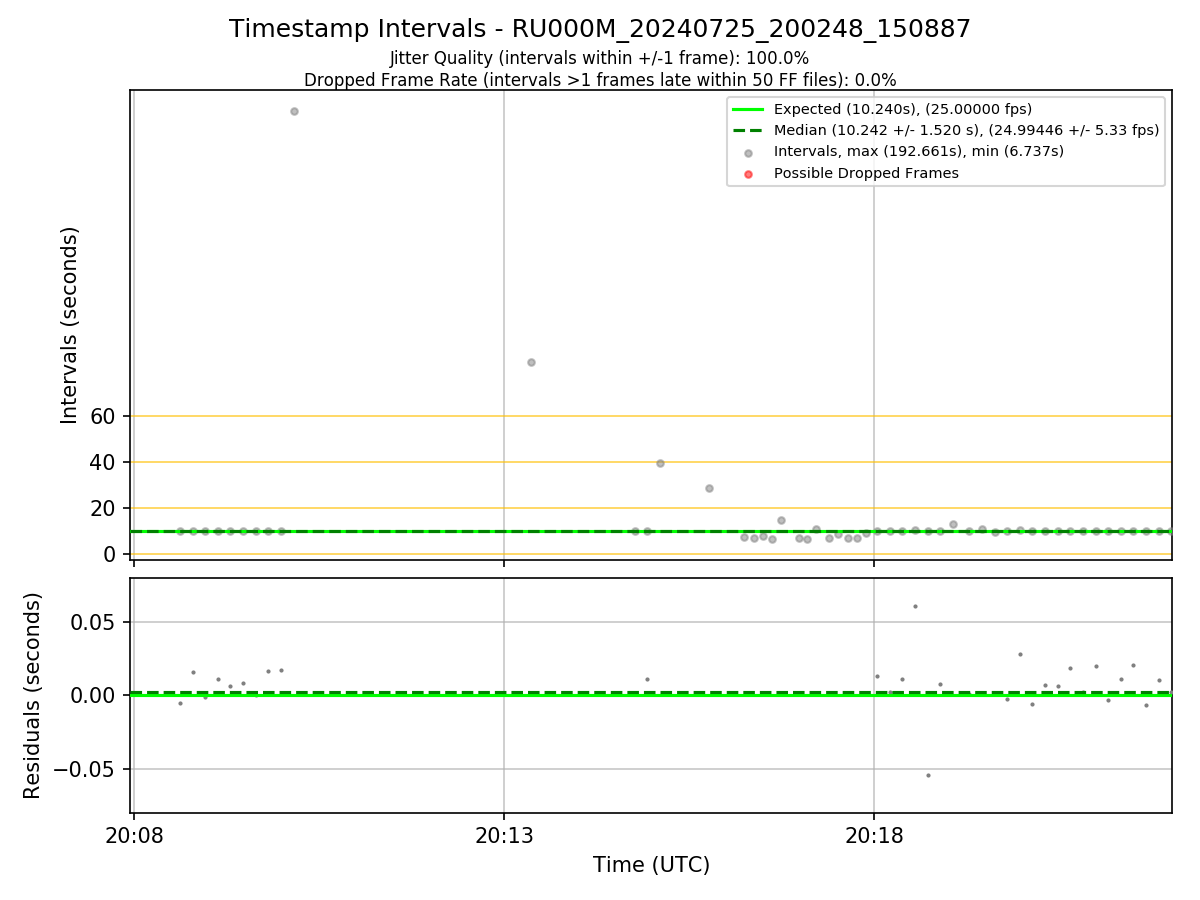Viewport: 1200px width, 900px height.
Task: Click the 'Jitter Quality' subtitle line
Action: pos(600,59)
